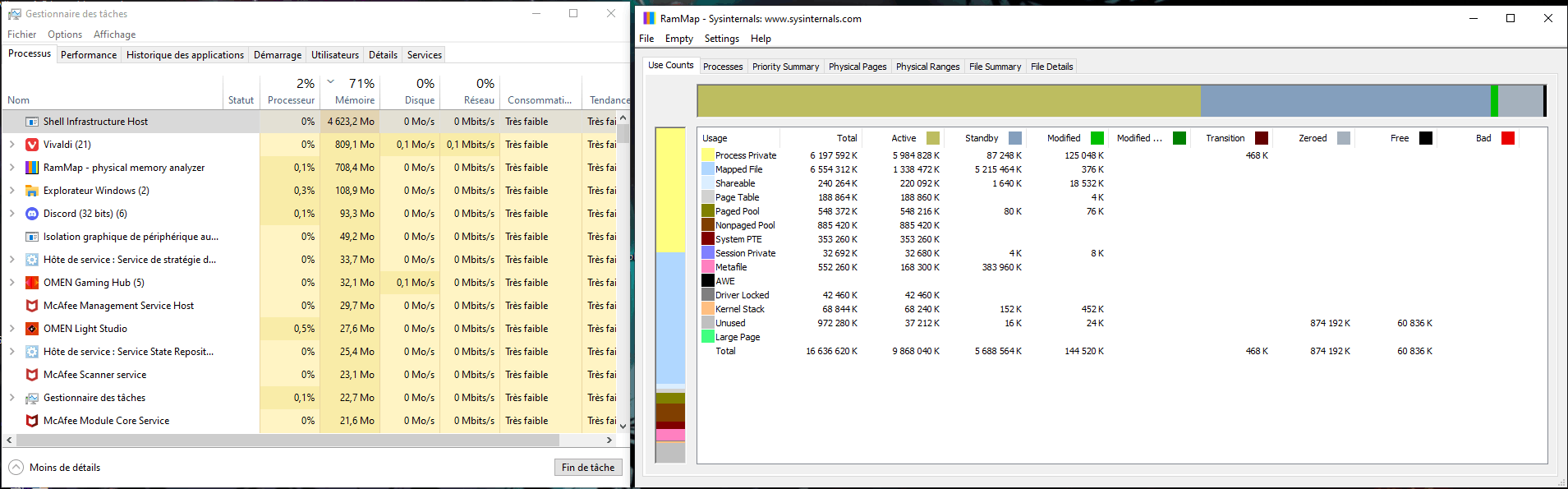Click the McAfee Module Core Service icon
The image size is (1568, 489).
point(32,421)
